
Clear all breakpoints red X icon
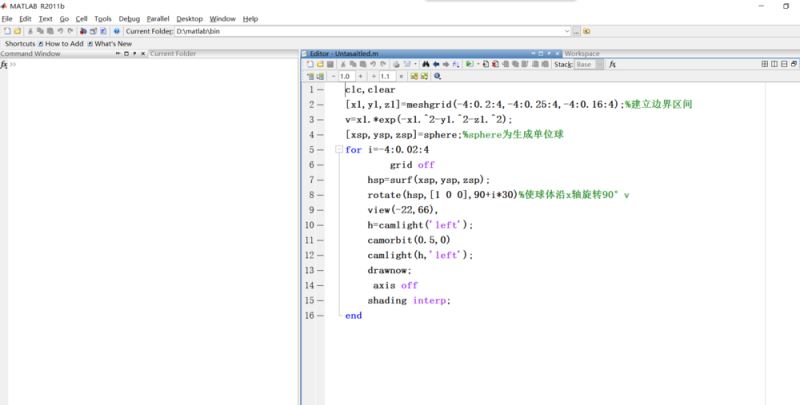495,64
